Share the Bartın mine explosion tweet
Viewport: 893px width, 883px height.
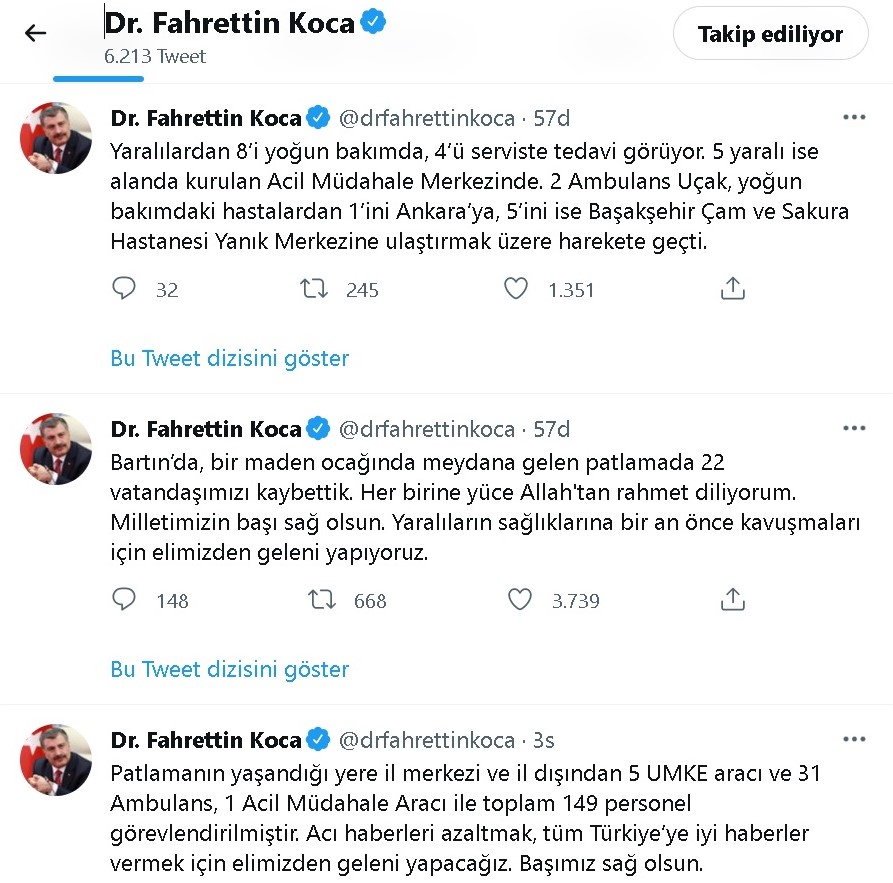click(x=733, y=600)
